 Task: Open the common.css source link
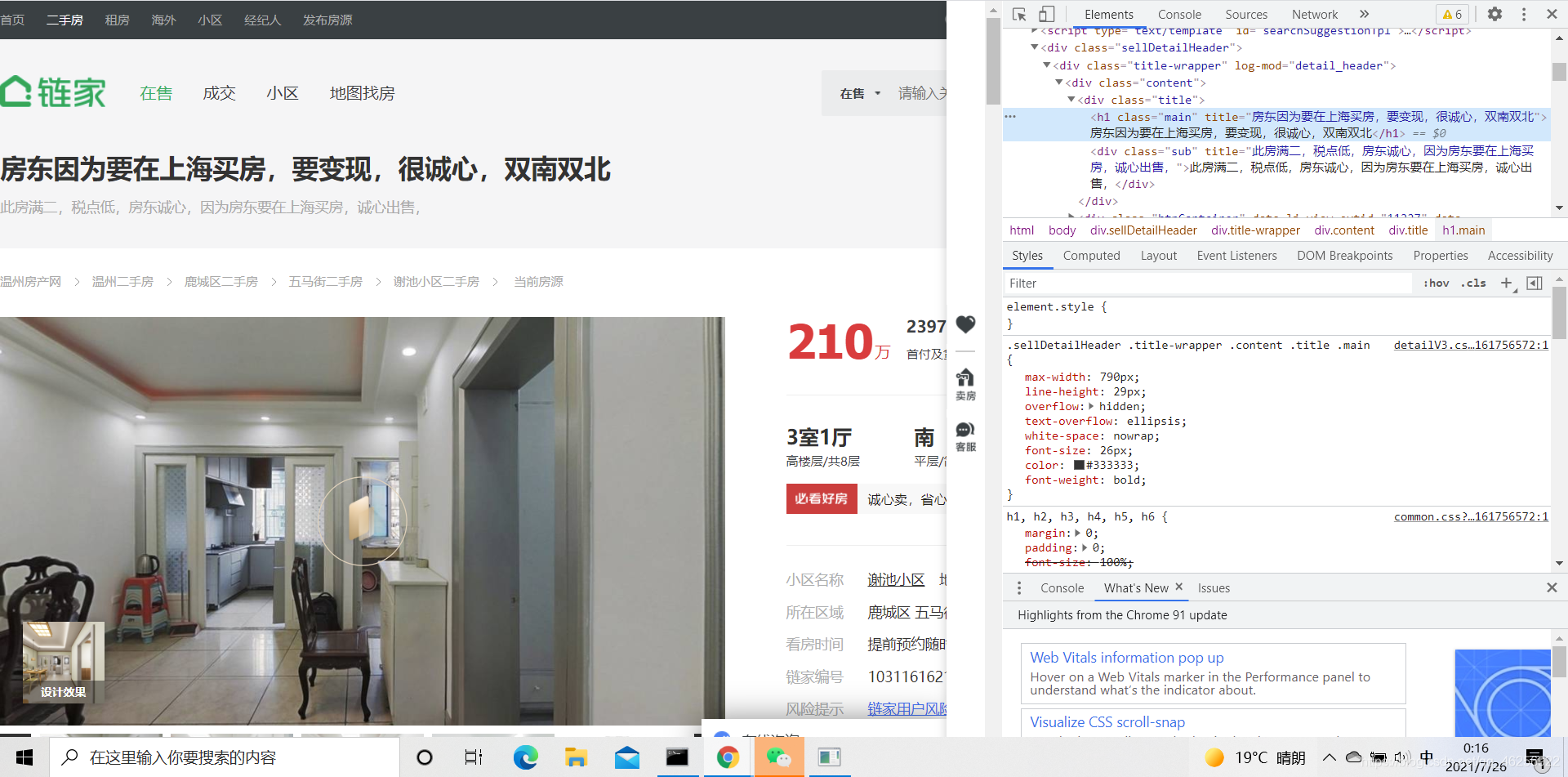pos(1471,516)
